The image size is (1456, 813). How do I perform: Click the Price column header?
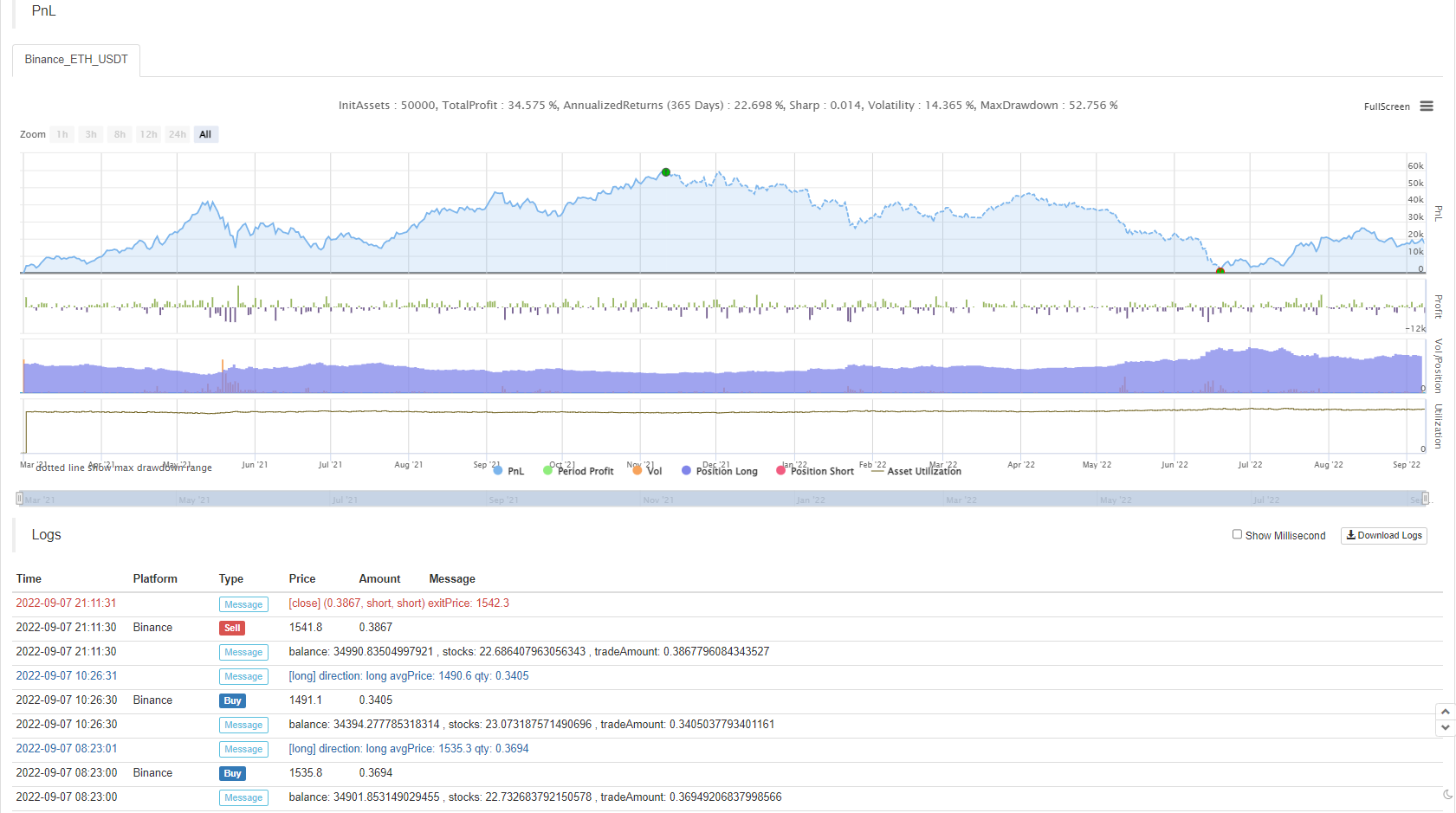[x=302, y=578]
